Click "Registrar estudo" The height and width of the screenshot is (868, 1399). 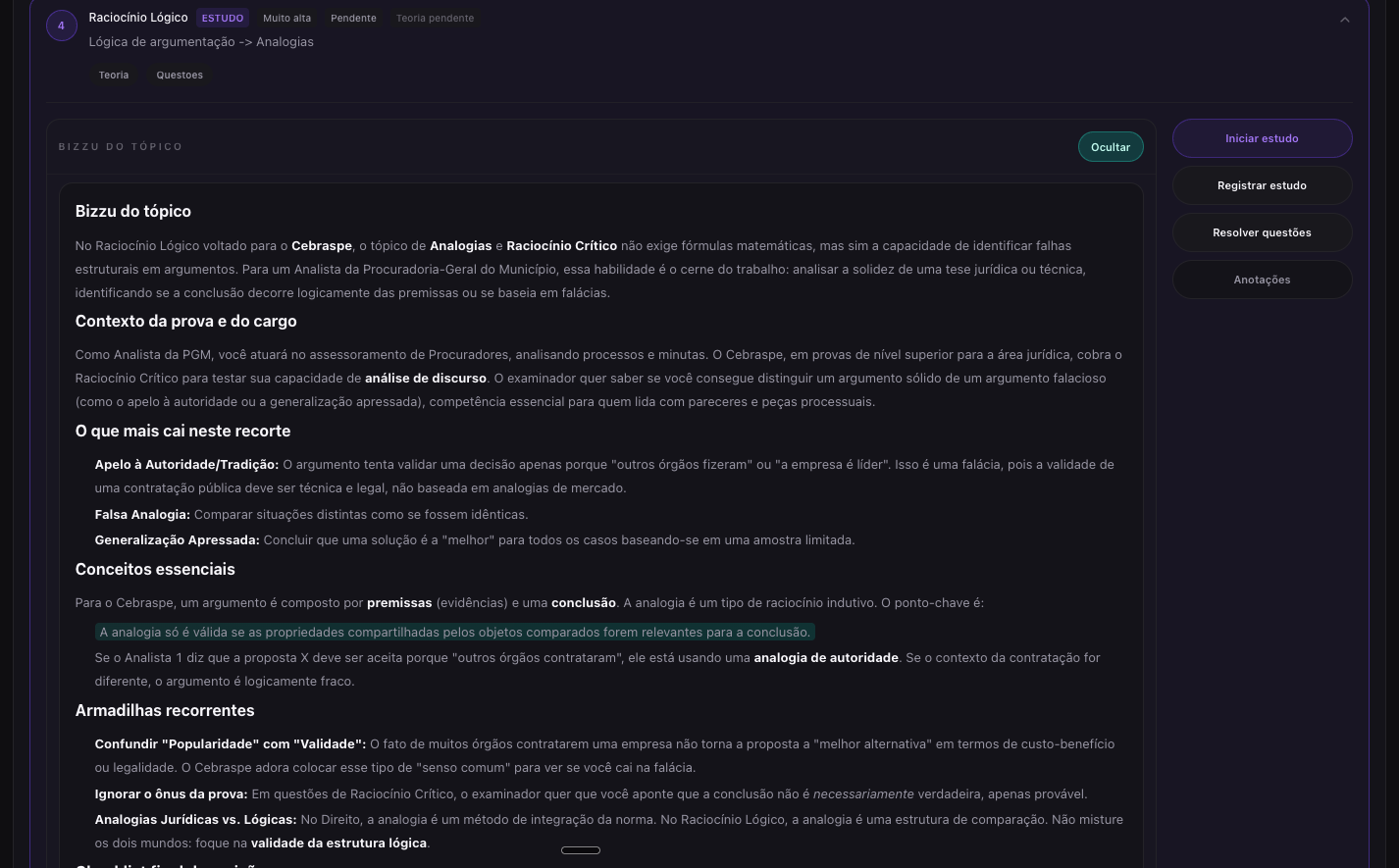tap(1262, 185)
